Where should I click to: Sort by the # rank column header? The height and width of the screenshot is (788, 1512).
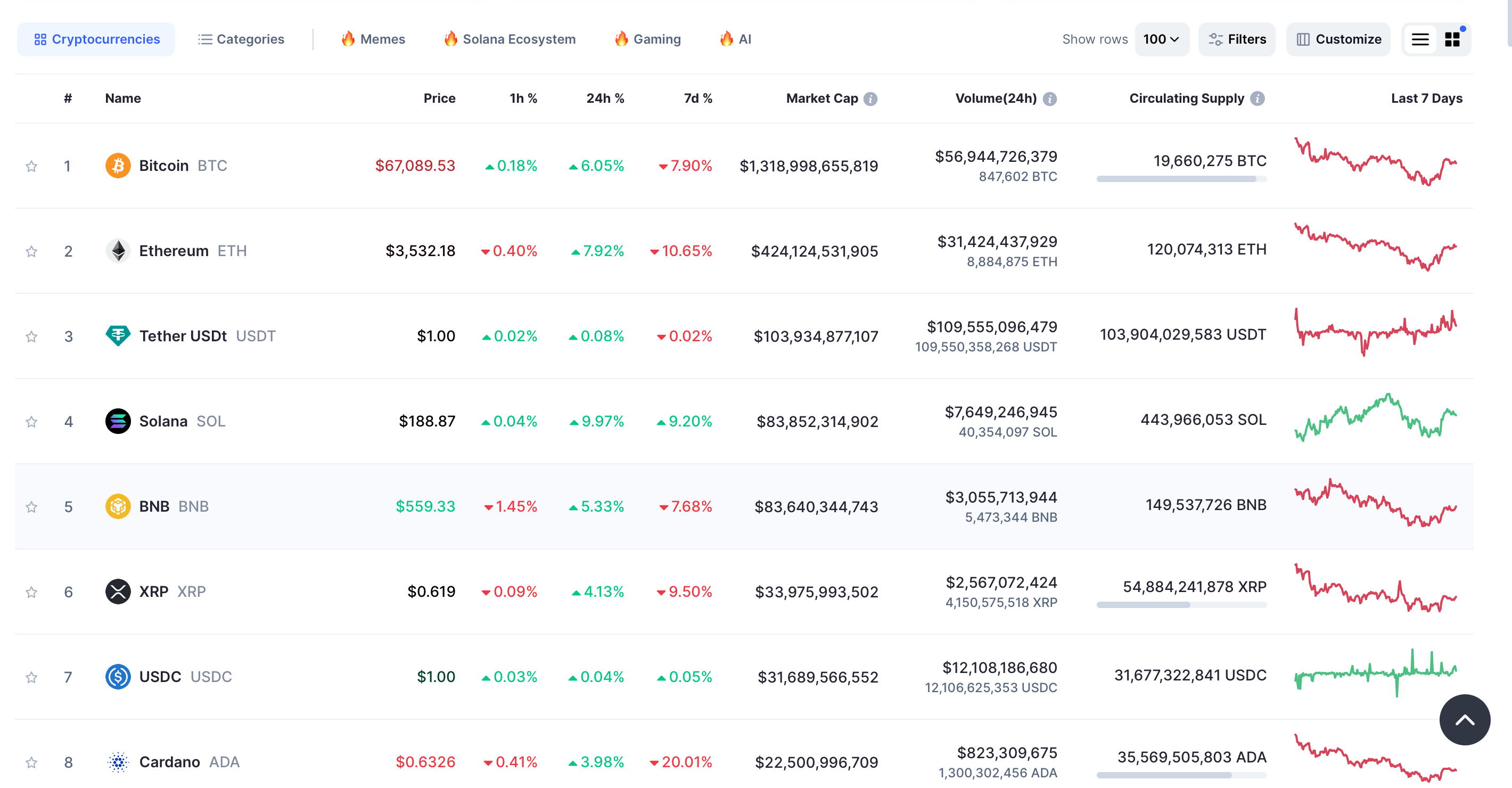pos(68,98)
